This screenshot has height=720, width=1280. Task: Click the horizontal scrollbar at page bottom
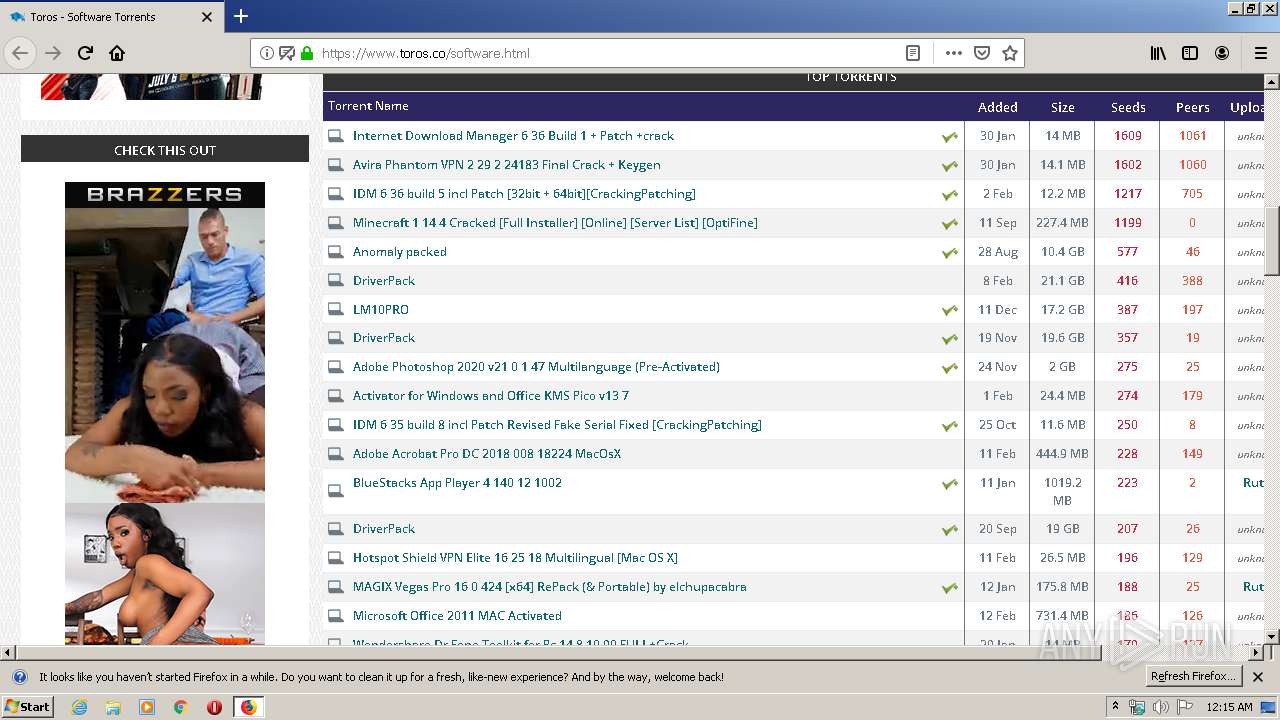(x=560, y=652)
